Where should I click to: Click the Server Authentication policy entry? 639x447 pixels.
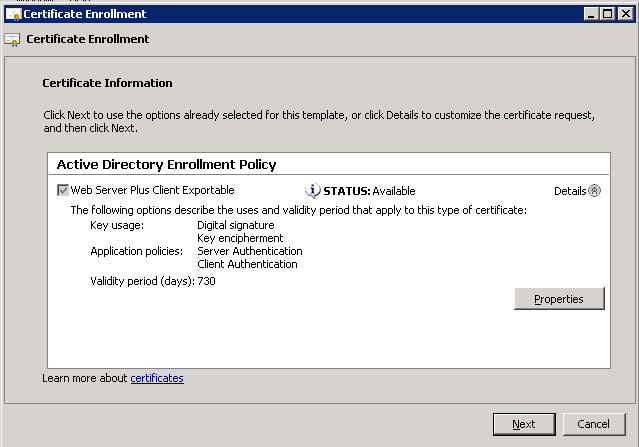[x=250, y=251]
